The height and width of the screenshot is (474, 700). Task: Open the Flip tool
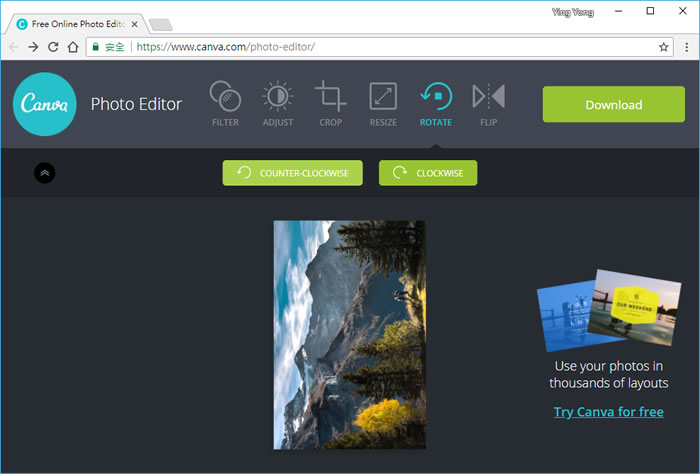(x=488, y=104)
